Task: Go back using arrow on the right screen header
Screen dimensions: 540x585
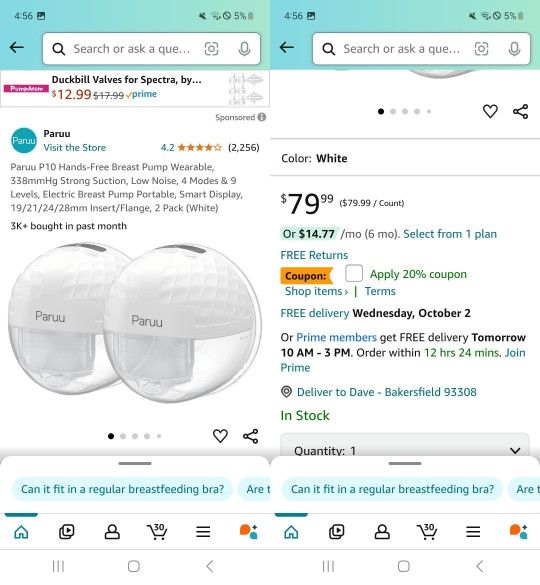Action: tap(287, 47)
